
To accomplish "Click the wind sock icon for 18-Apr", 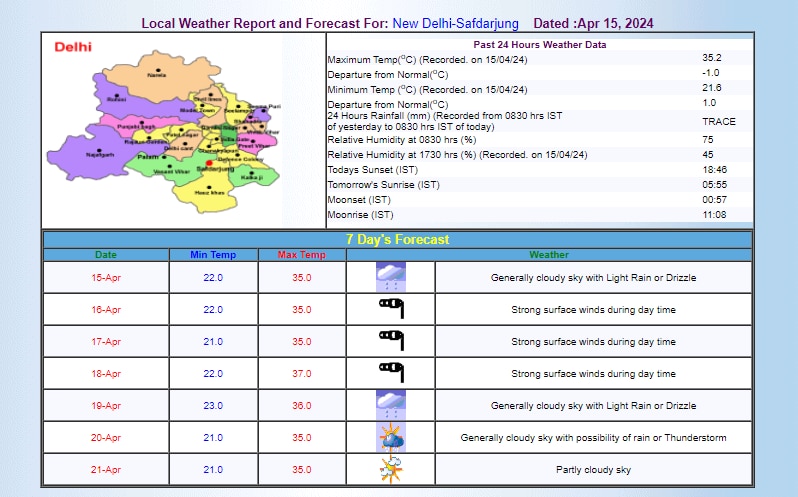I will (391, 372).
